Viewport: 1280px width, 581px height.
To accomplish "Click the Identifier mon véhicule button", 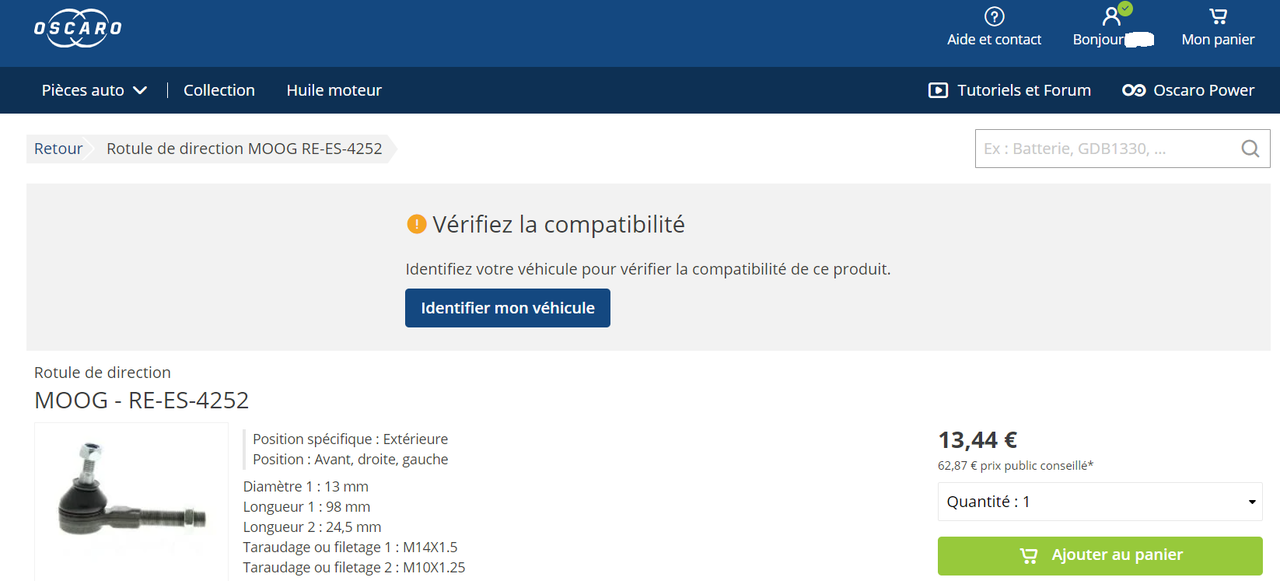I will point(507,308).
